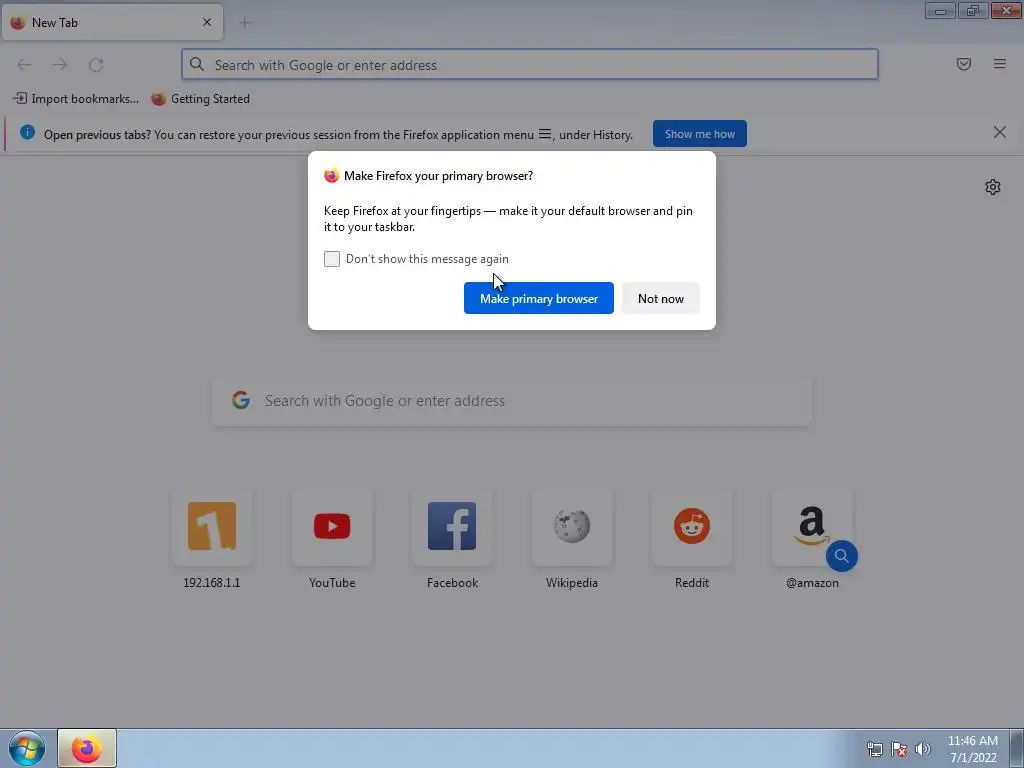This screenshot has height=768, width=1024.
Task: Click the search magnifier in the address bar
Action: click(197, 64)
